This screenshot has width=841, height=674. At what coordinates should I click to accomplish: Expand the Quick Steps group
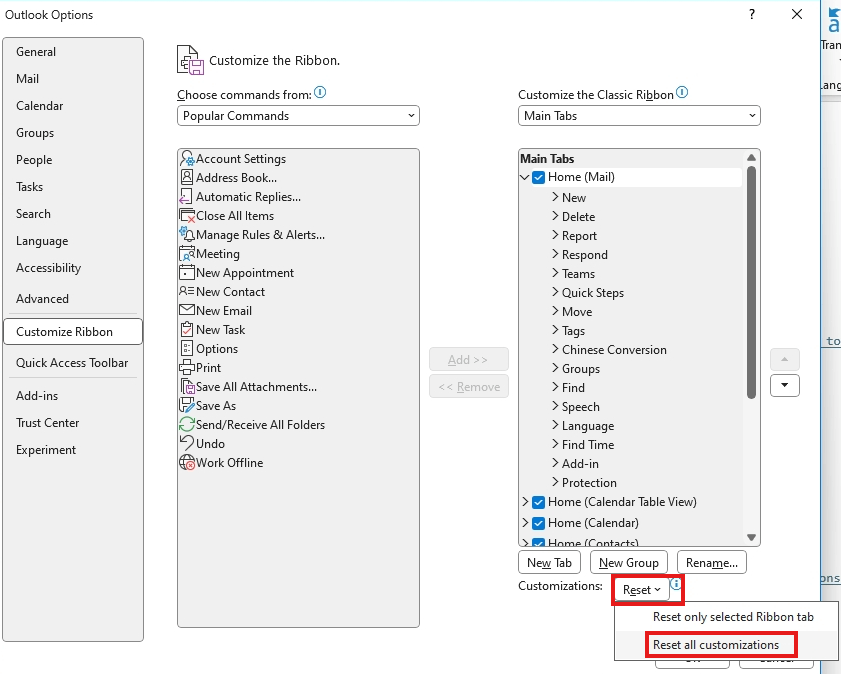pyautogui.click(x=556, y=292)
